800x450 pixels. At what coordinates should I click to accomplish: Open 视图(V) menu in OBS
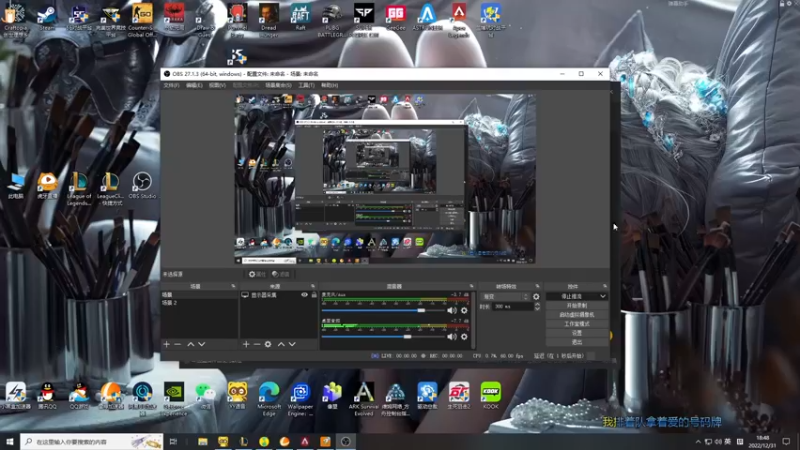click(x=217, y=85)
